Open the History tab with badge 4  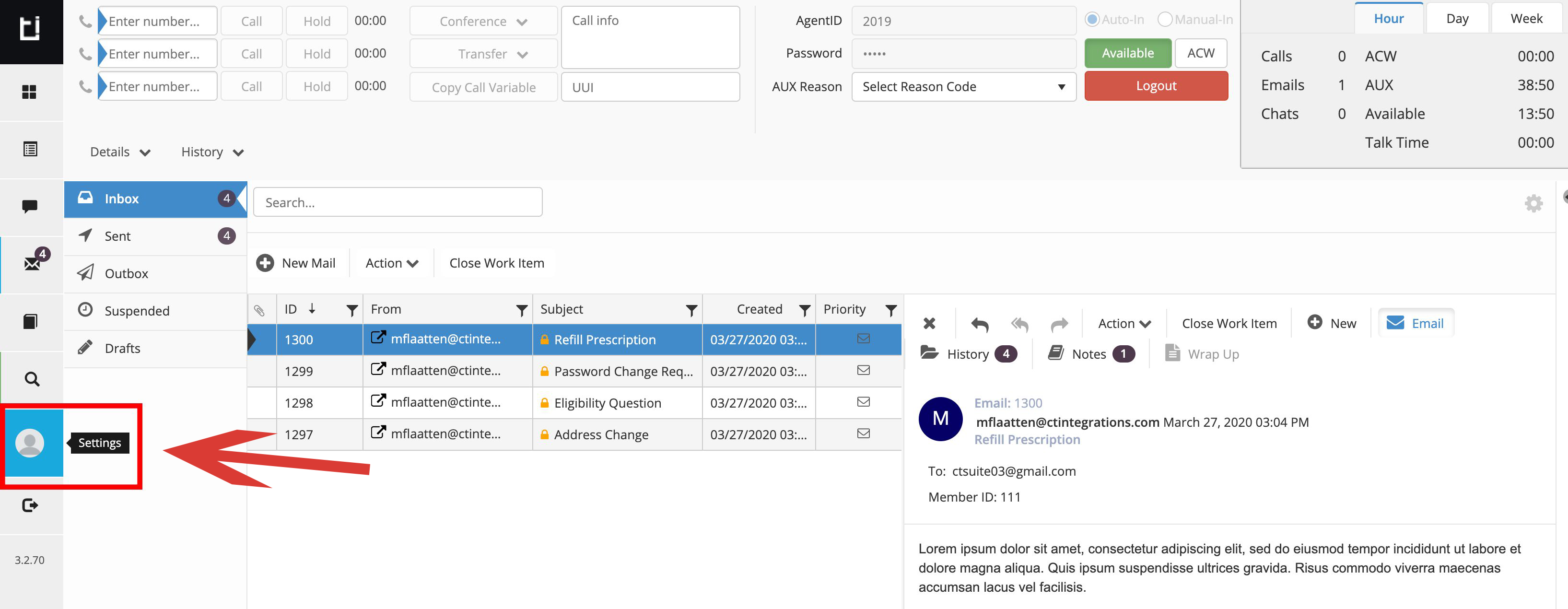[969, 354]
